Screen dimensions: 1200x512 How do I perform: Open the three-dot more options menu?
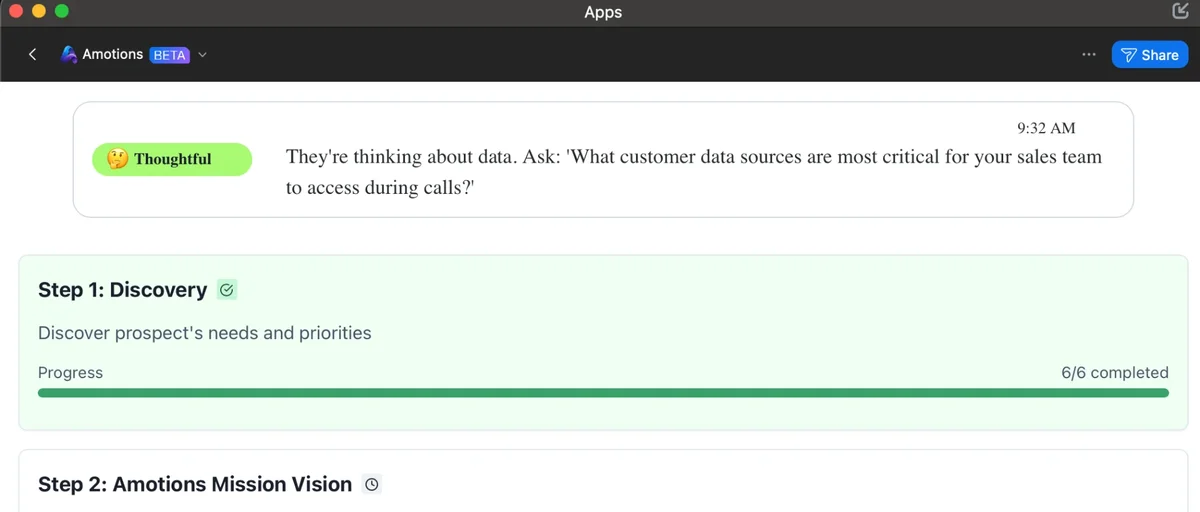coord(1089,55)
